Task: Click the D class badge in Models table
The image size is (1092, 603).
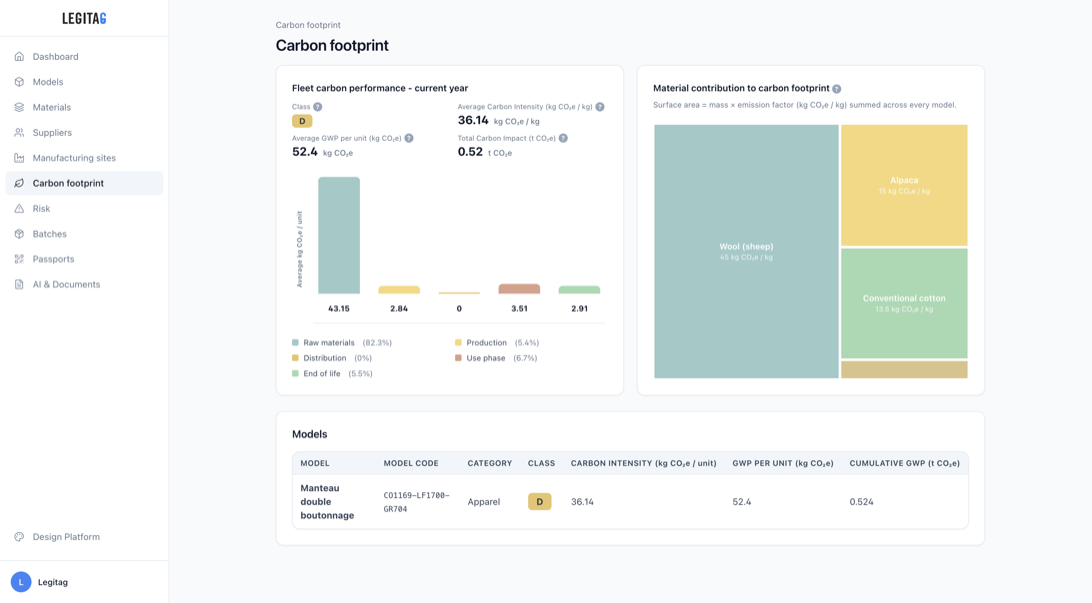Action: [540, 501]
